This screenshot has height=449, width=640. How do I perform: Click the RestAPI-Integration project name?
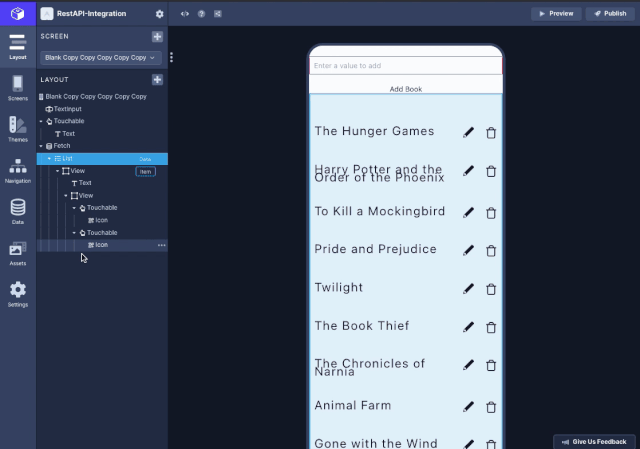coord(91,13)
